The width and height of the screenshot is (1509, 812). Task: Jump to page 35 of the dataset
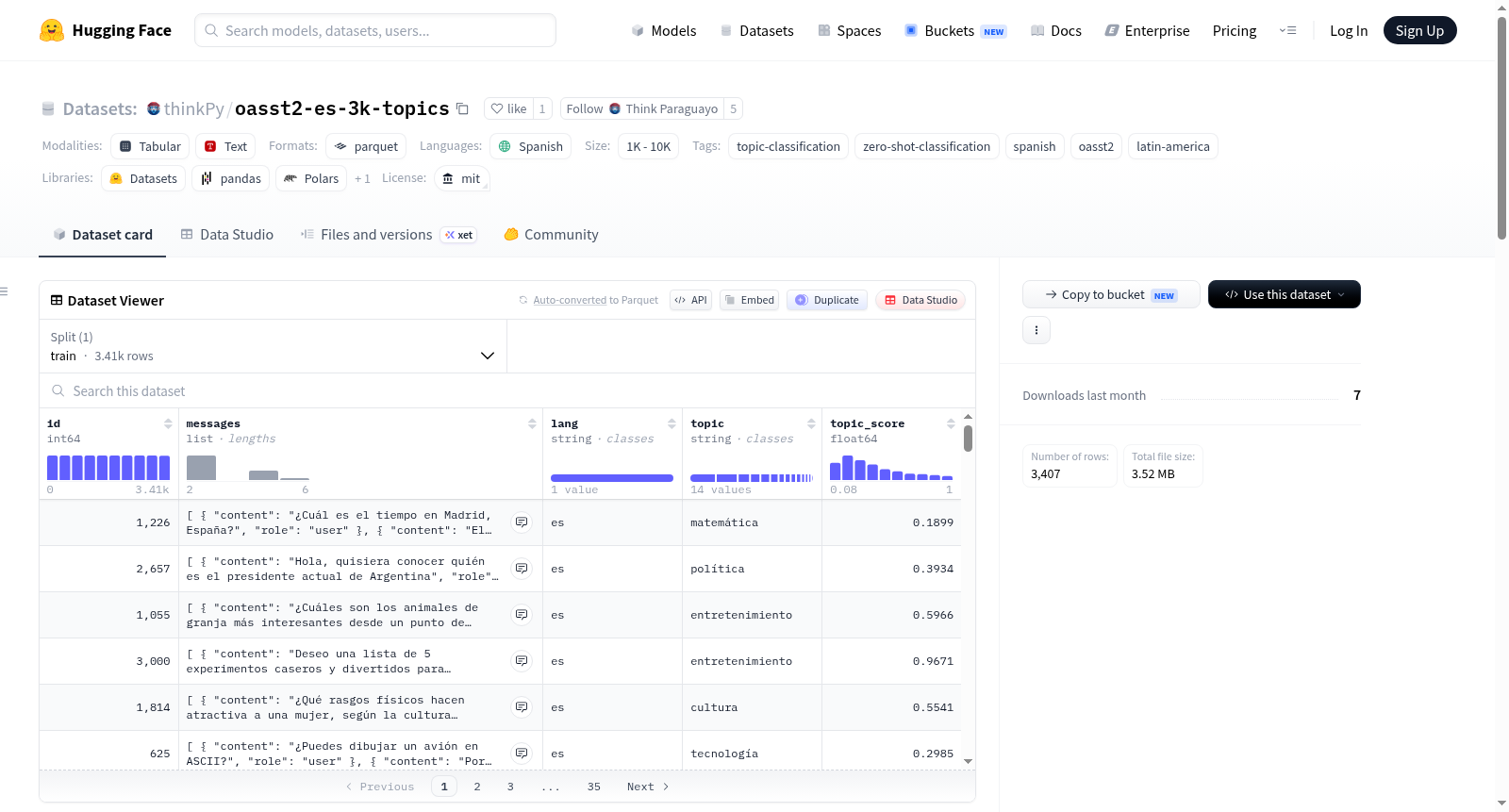(594, 787)
